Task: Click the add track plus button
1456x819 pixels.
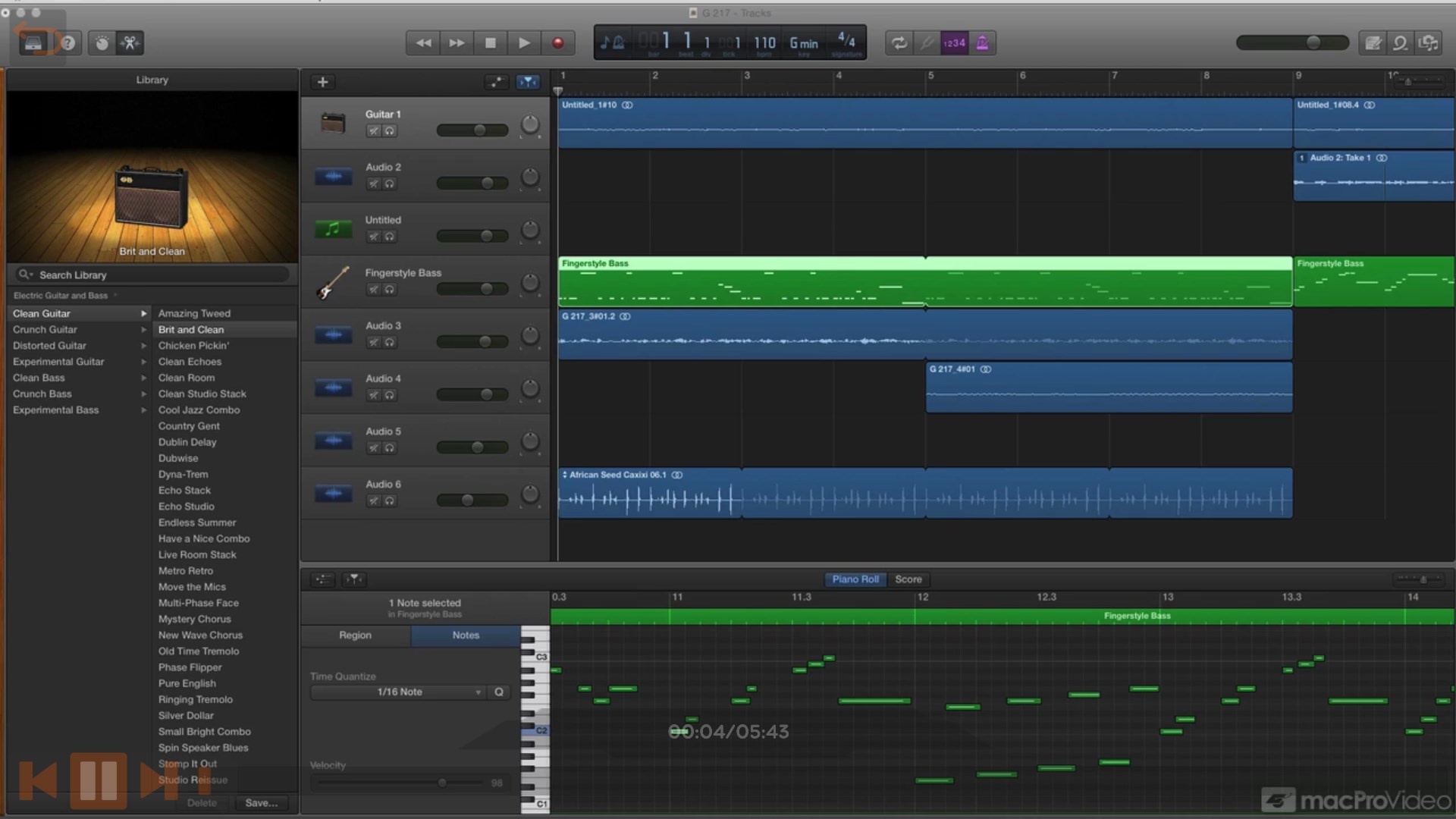Action: 322,82
